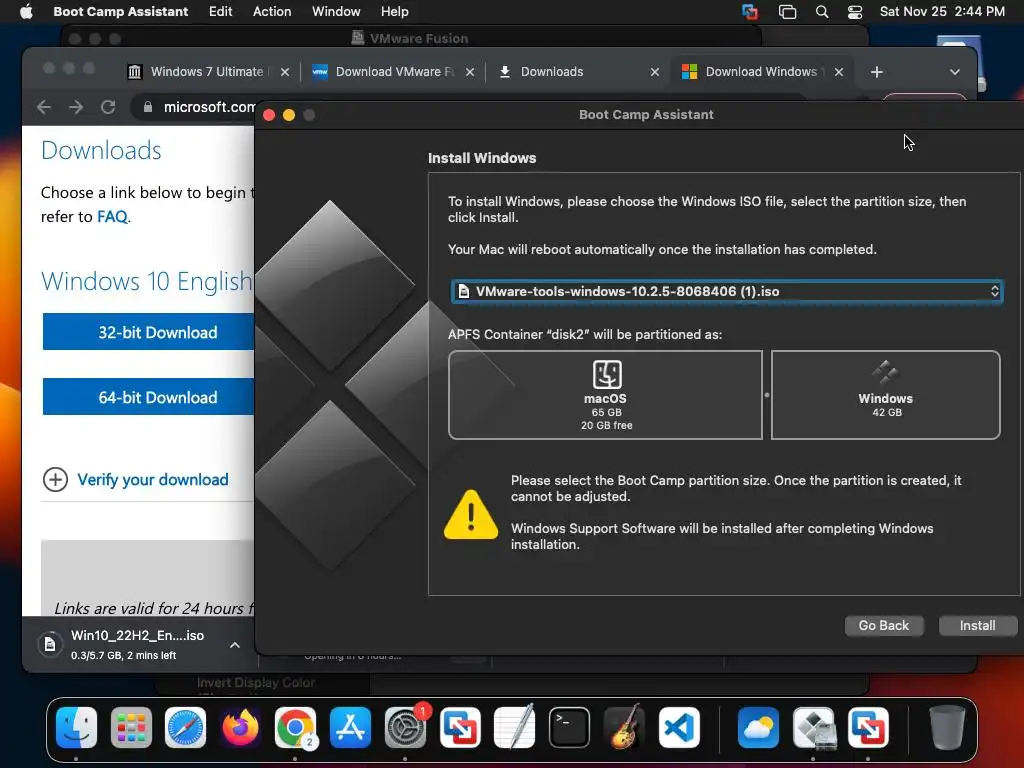Viewport: 1024px width, 768px height.
Task: Click Go Back in Boot Camp Assistant
Action: 884,626
